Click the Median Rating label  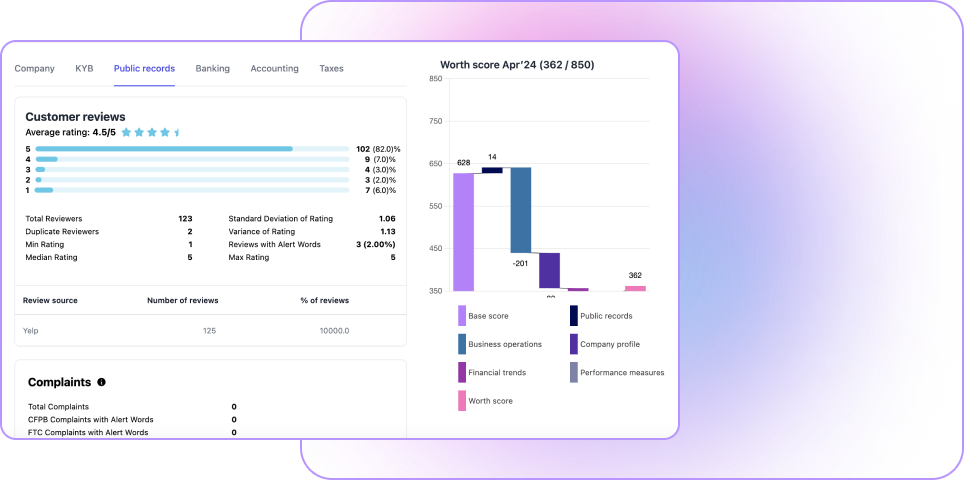pos(52,258)
